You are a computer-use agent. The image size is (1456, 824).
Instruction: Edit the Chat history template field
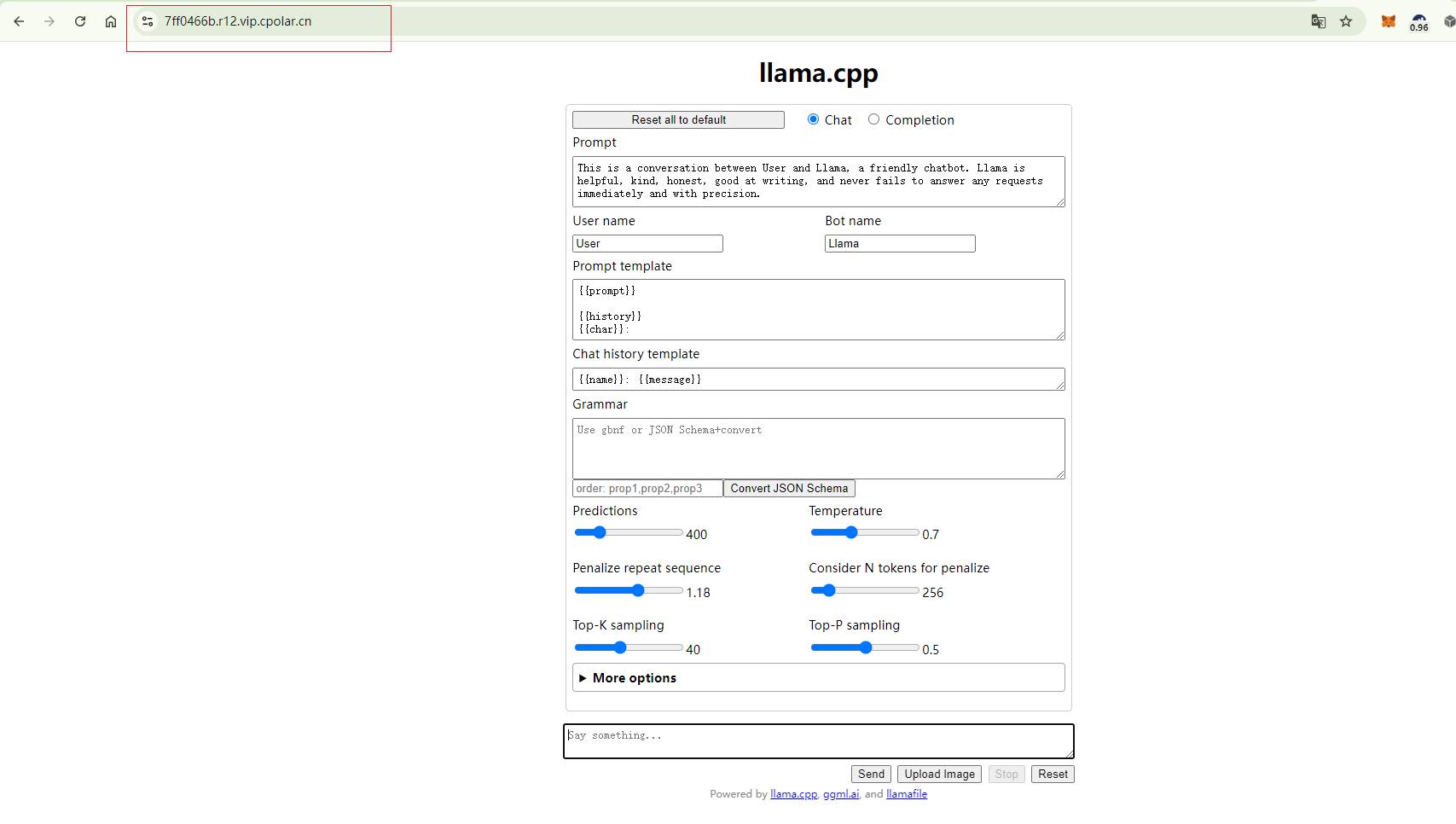818,380
